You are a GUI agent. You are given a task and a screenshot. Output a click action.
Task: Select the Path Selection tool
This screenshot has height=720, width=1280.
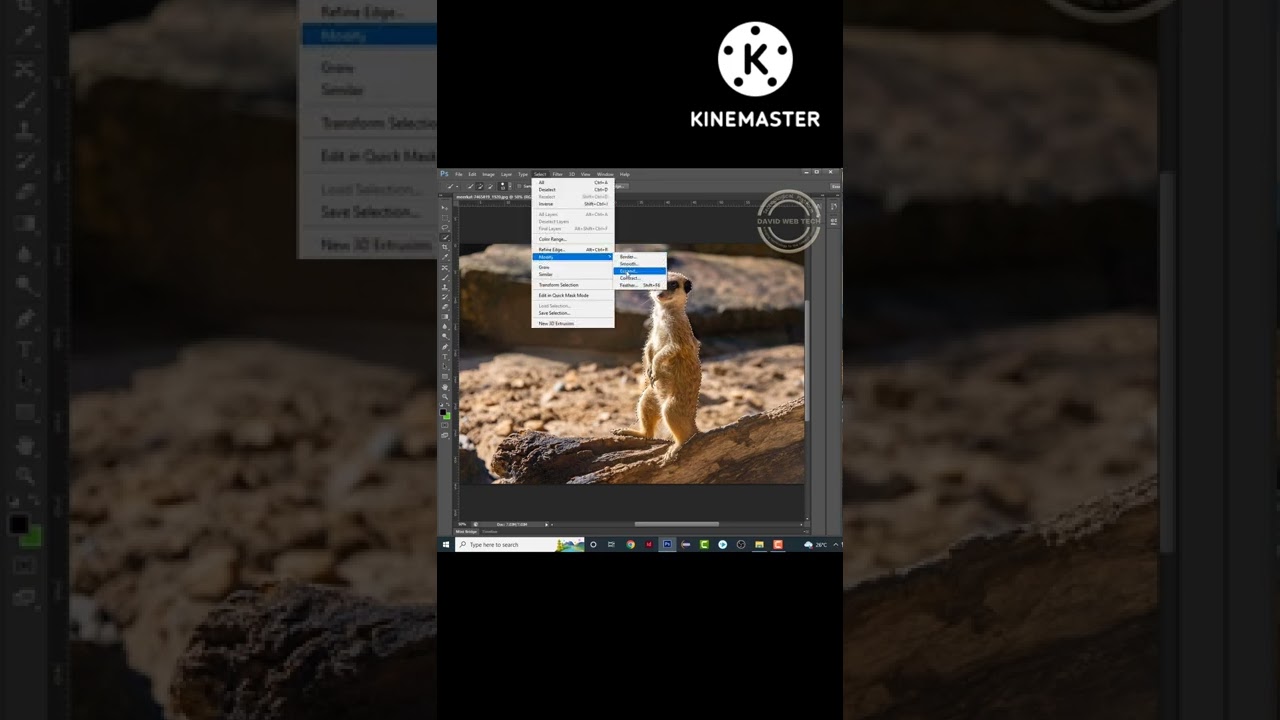pos(445,366)
